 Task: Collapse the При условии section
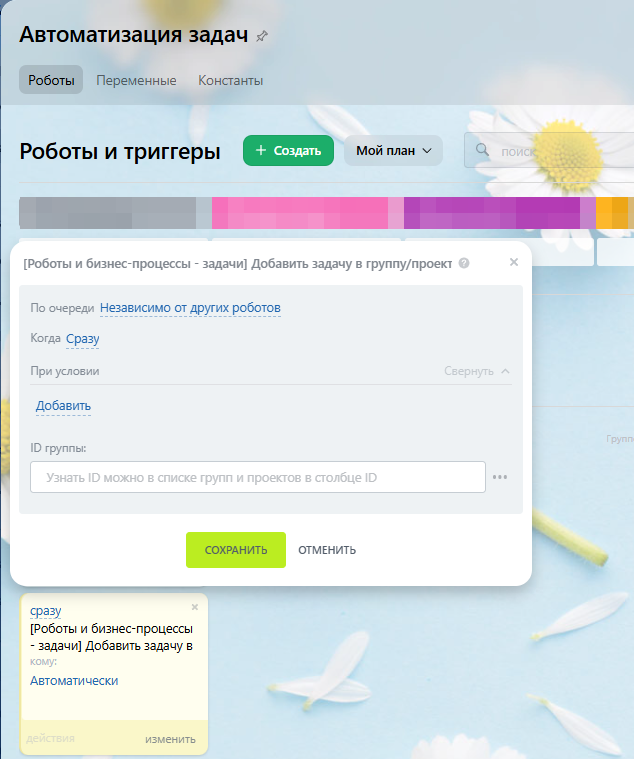pos(477,371)
